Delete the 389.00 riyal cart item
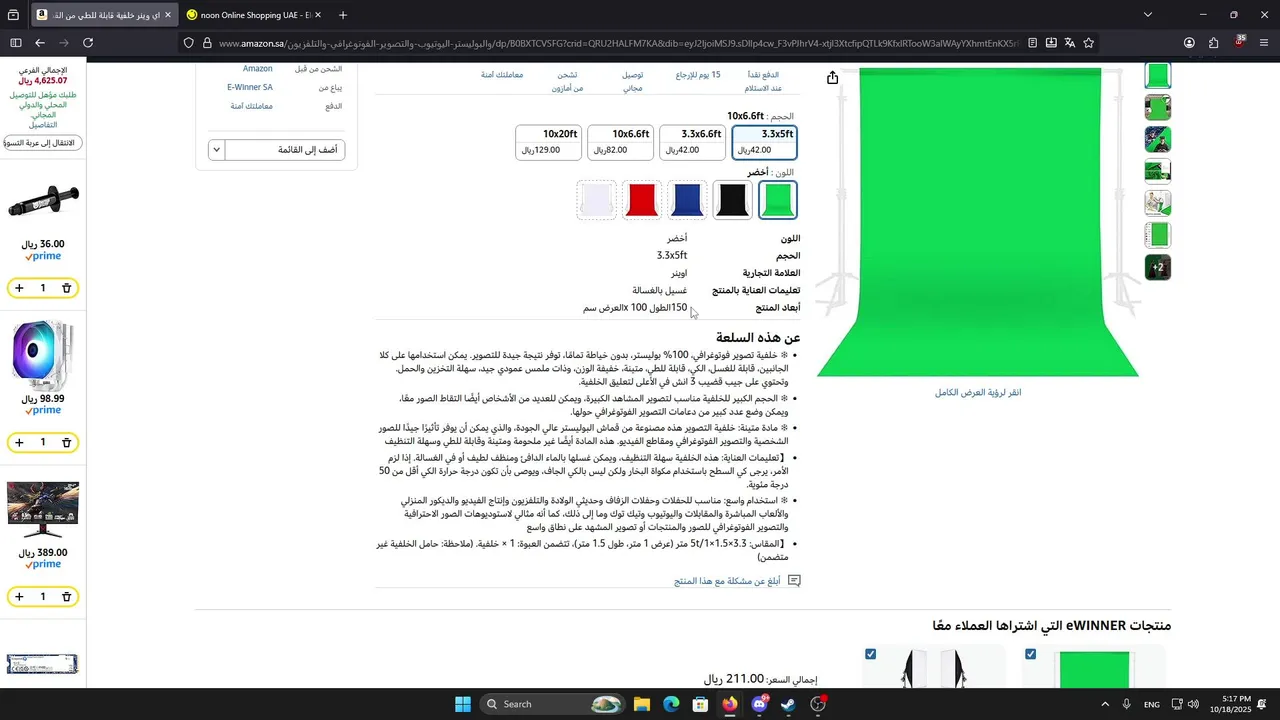Viewport: 1280px width, 720px height. (x=67, y=597)
